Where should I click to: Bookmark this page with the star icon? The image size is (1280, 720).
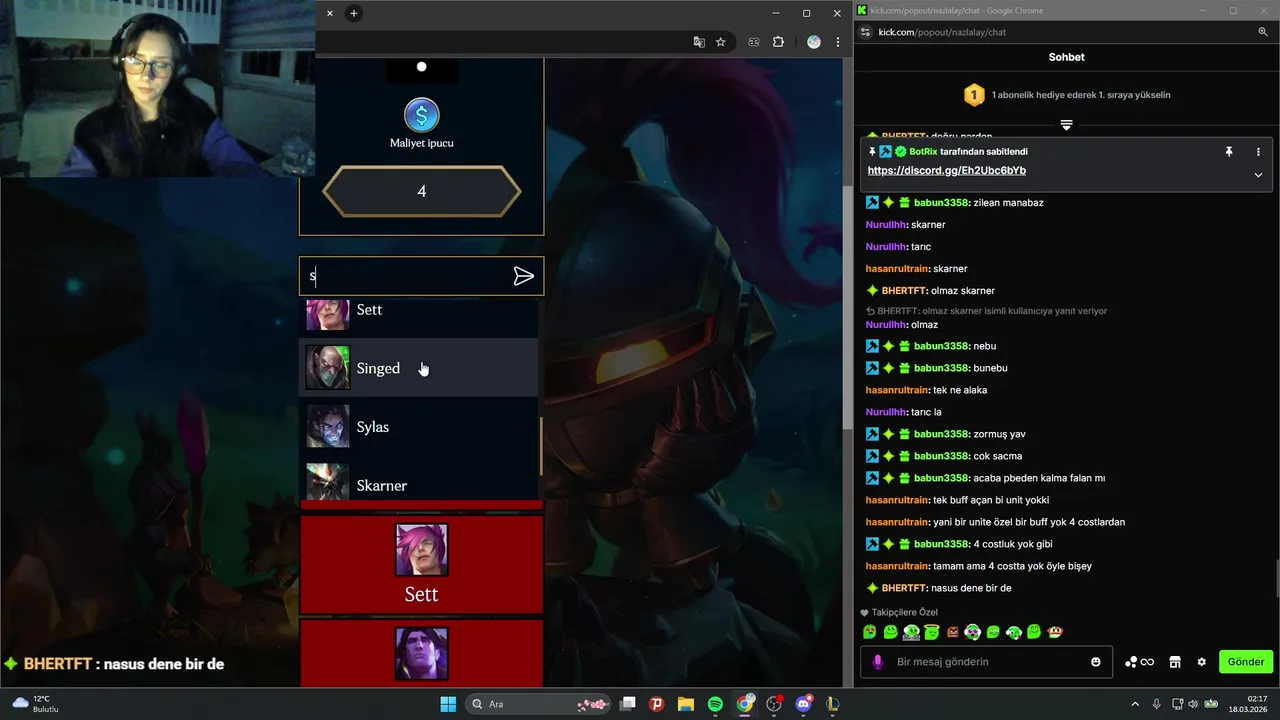(720, 42)
